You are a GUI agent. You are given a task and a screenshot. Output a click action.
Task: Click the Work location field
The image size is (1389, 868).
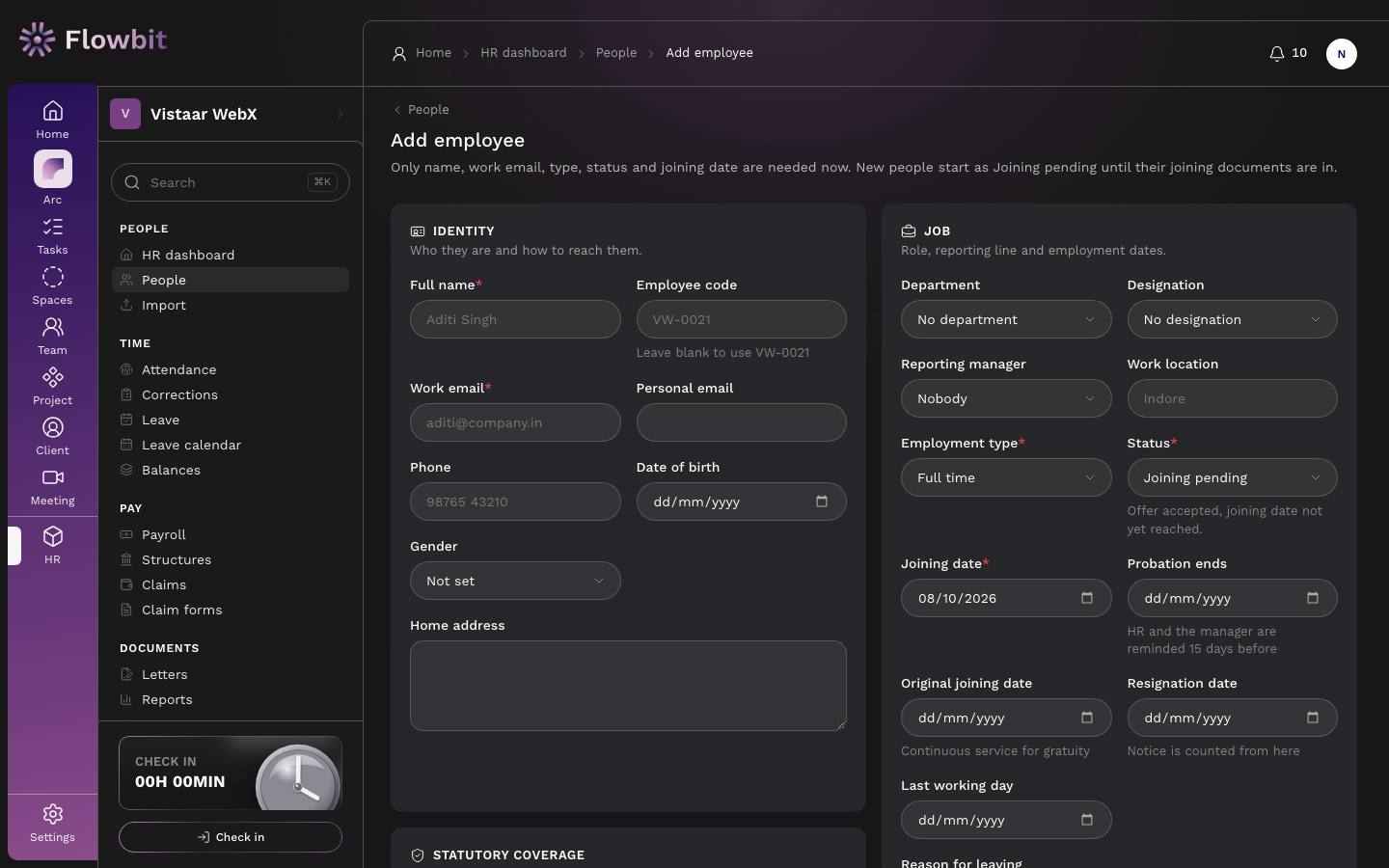1232,398
